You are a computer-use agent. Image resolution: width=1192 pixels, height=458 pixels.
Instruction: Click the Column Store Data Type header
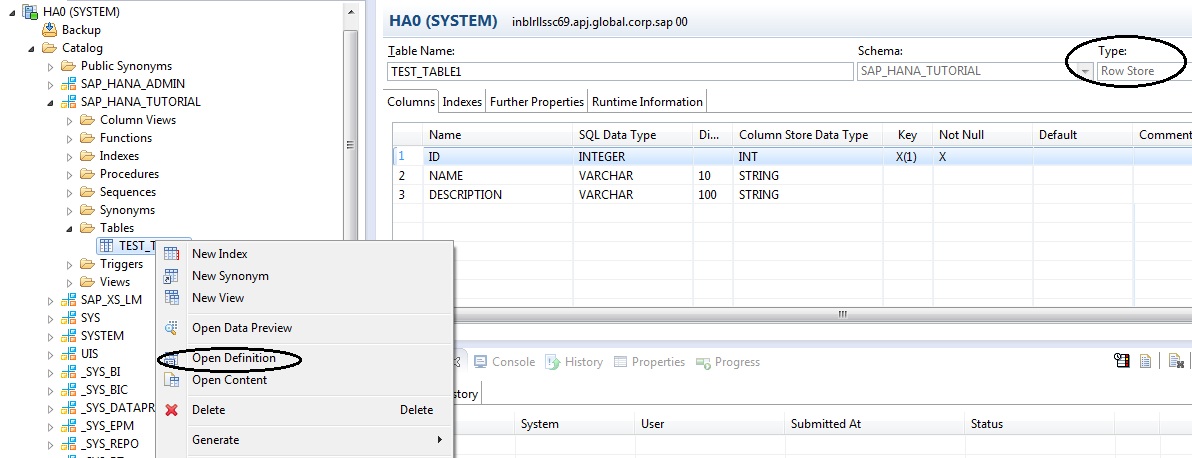point(807,135)
